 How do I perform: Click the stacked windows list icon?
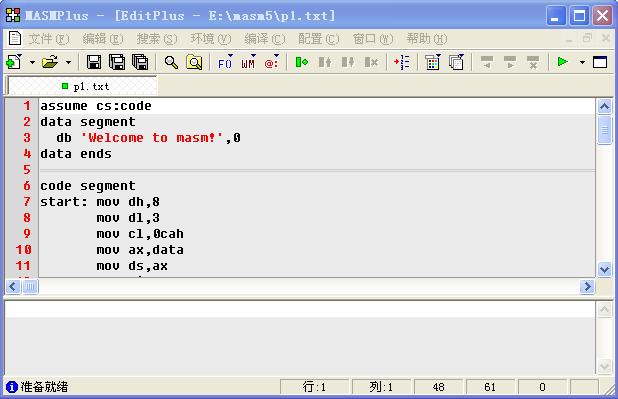pos(456,62)
